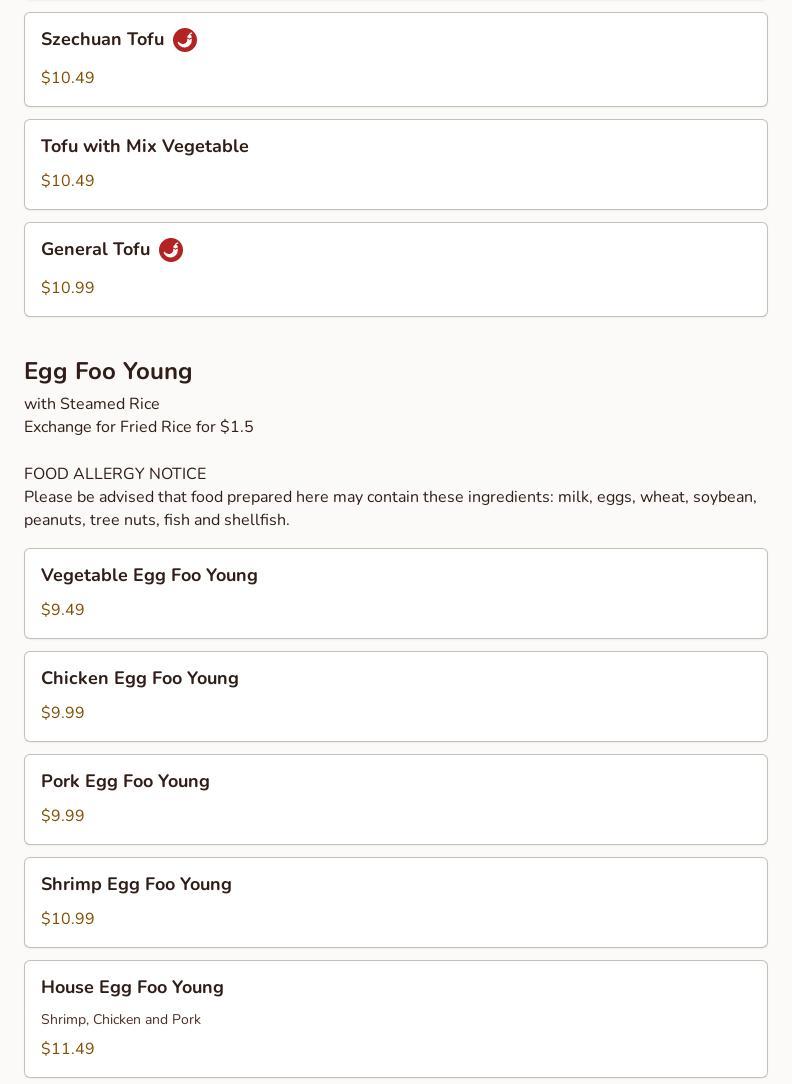This screenshot has height=1084, width=792.
Task: Choose Vegetable Egg Foo Young
Action: tap(396, 594)
